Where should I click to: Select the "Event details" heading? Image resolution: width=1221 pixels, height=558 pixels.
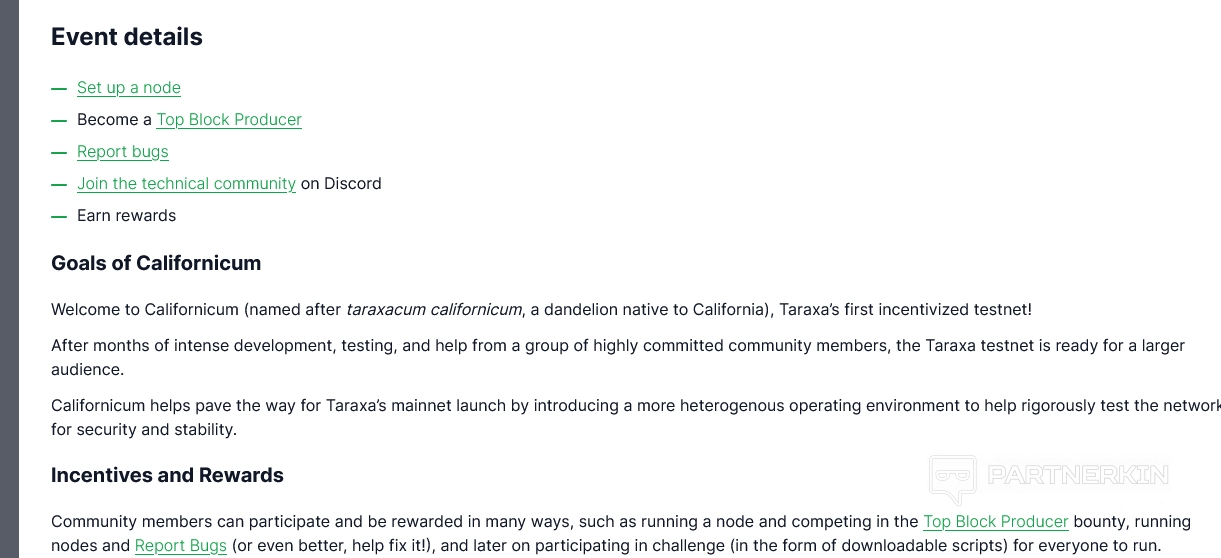(x=127, y=37)
